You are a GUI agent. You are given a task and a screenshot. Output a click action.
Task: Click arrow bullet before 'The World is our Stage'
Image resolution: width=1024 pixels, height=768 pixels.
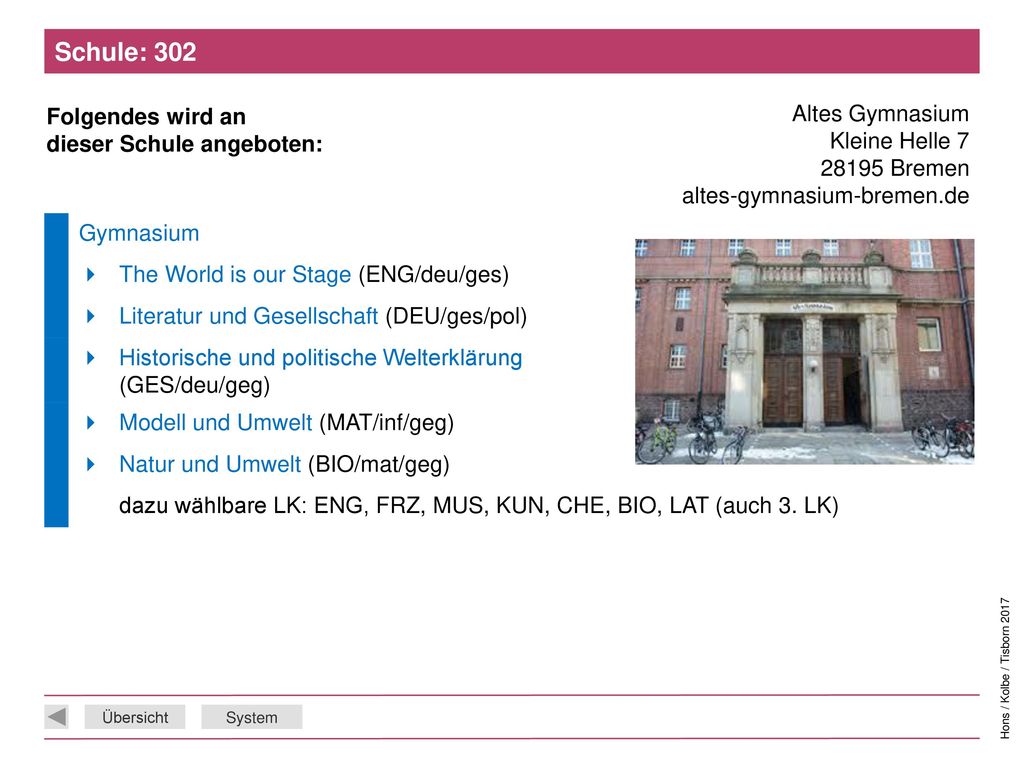pyautogui.click(x=91, y=275)
